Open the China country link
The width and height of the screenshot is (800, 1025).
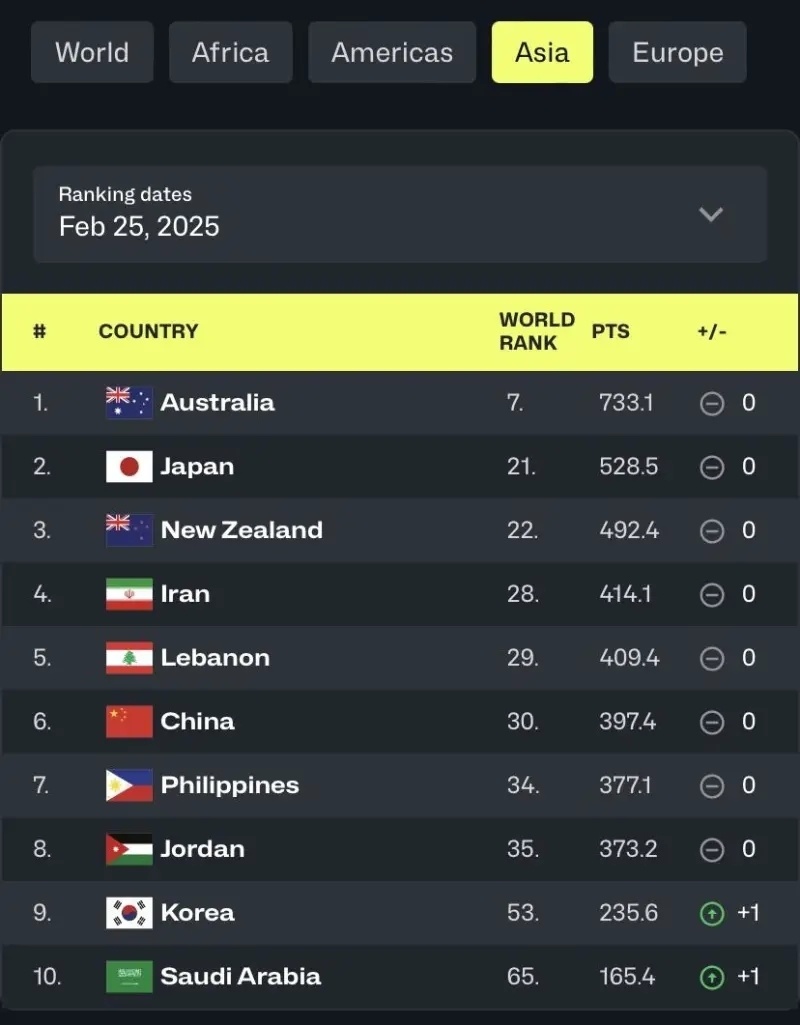197,721
